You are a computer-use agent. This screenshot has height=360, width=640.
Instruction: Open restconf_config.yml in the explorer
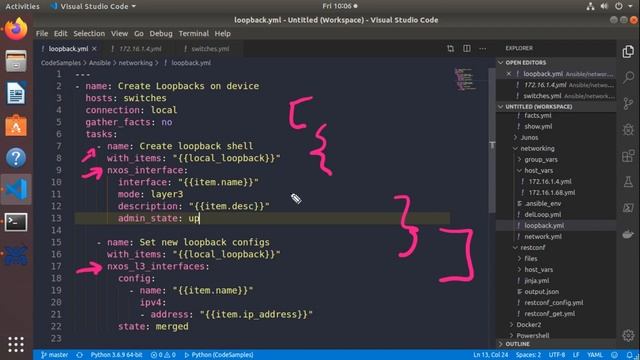pos(553,303)
